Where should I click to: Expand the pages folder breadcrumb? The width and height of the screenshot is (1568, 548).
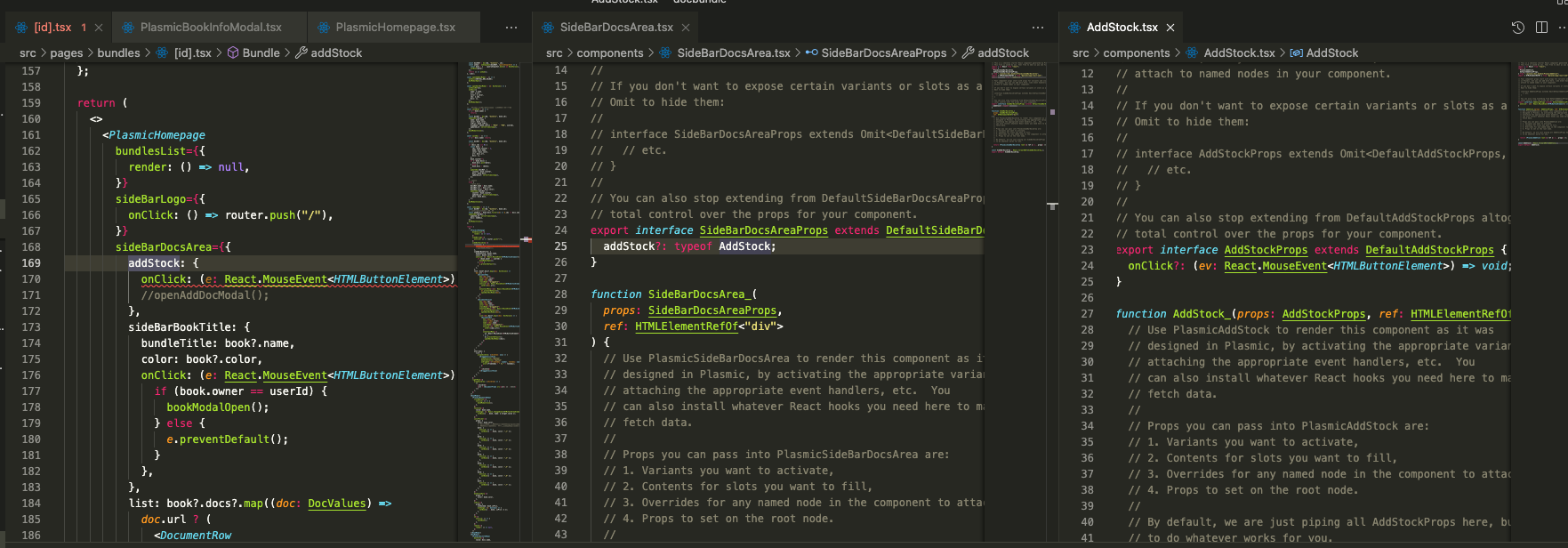pyautogui.click(x=66, y=53)
